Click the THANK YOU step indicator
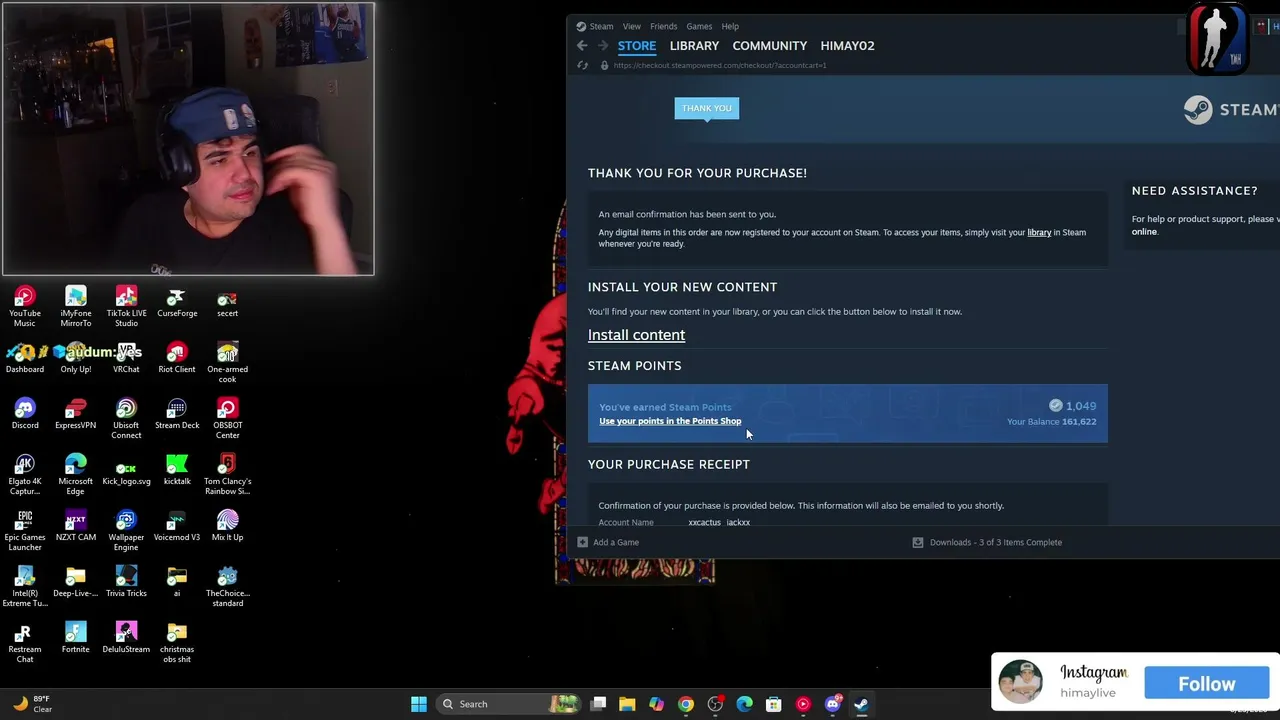Screen dimensions: 1280x720 click(x=707, y=108)
